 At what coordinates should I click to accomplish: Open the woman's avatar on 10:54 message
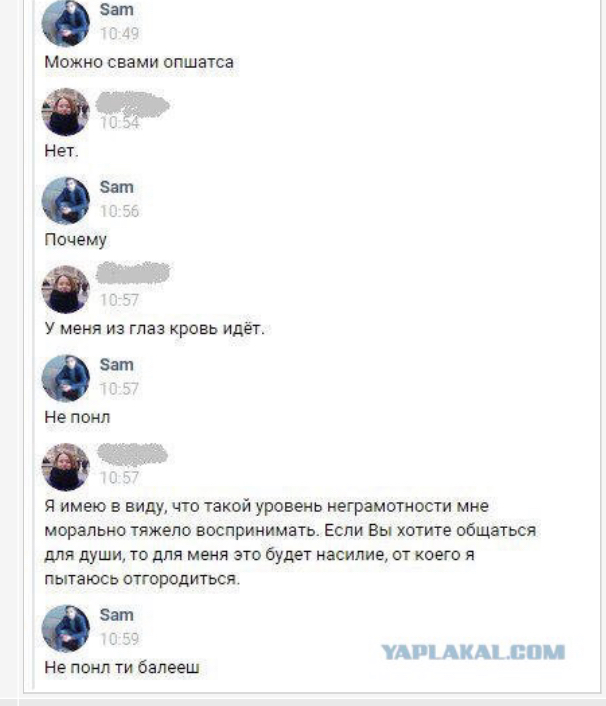click(66, 112)
